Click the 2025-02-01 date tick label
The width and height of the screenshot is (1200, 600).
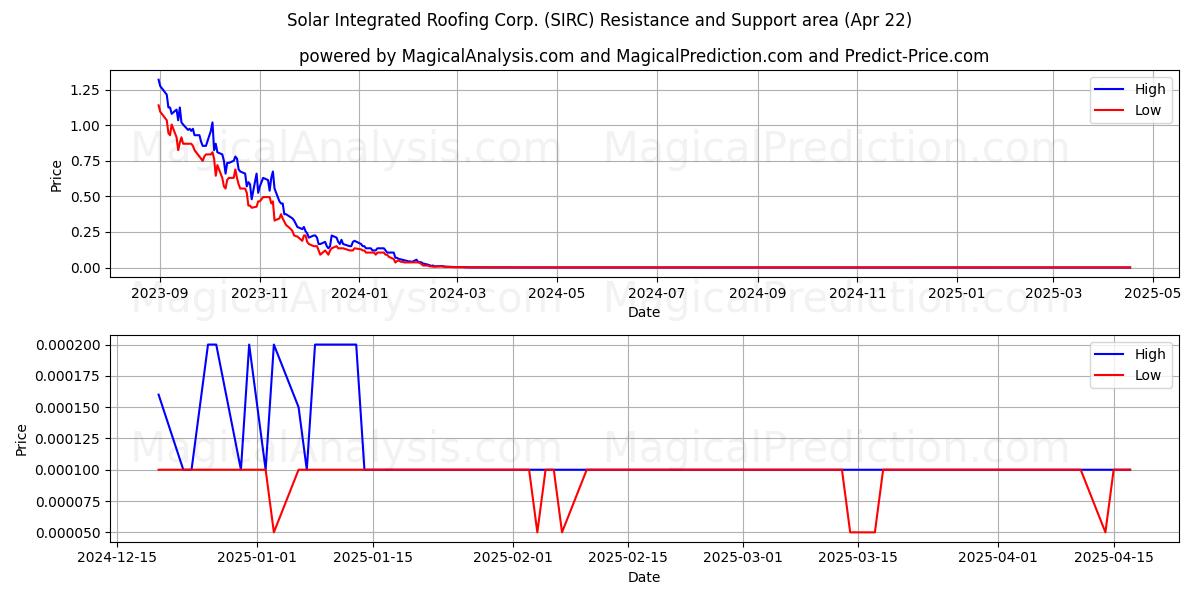(x=512, y=558)
